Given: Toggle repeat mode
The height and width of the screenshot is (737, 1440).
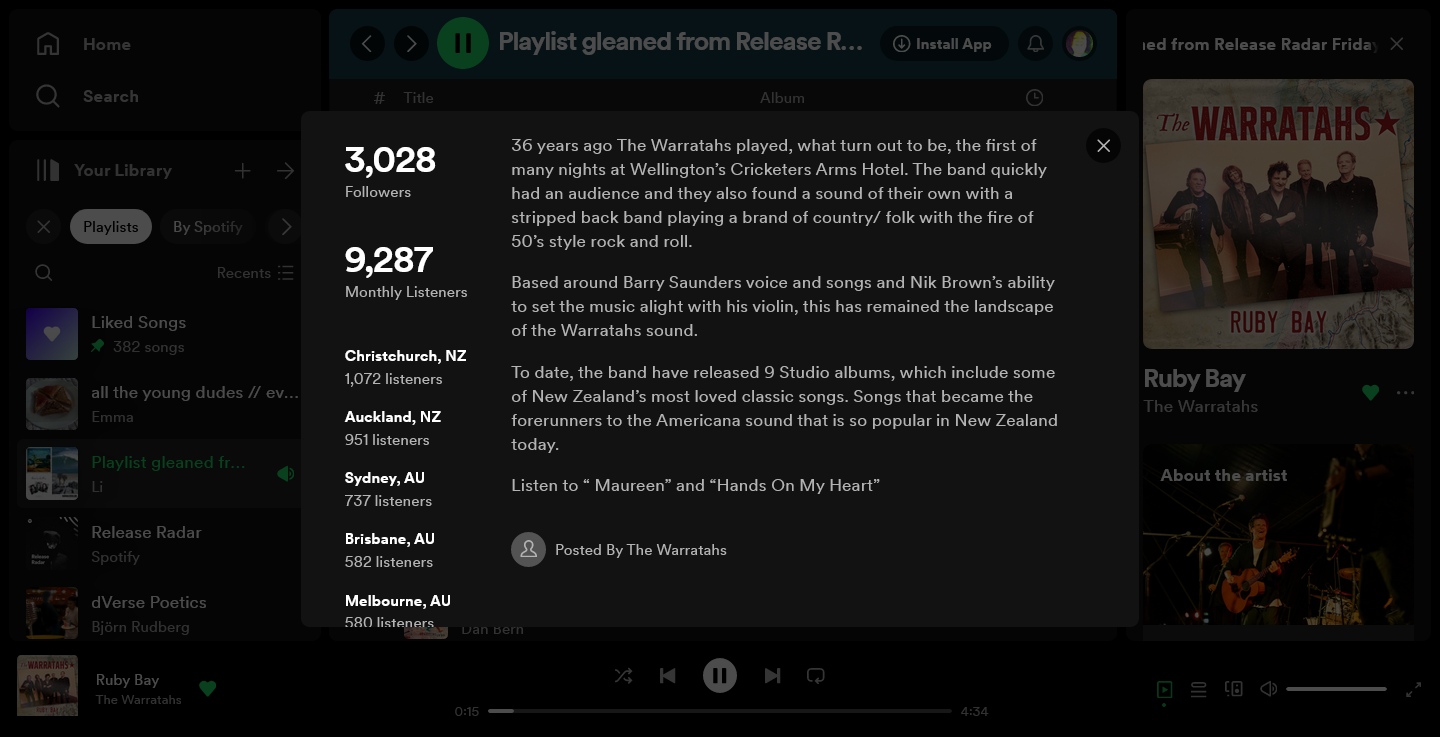Looking at the screenshot, I should coord(816,676).
